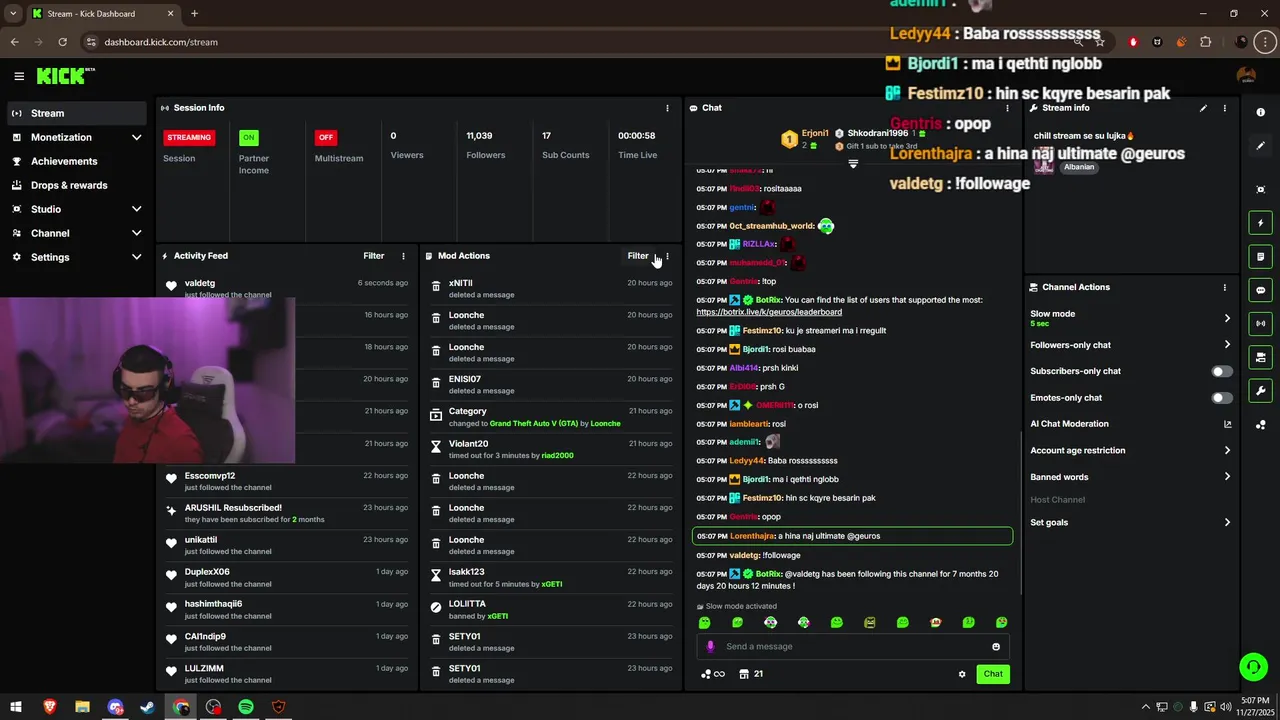Open Steam from the Windows taskbar
This screenshot has height=720, width=1280.
click(x=148, y=707)
